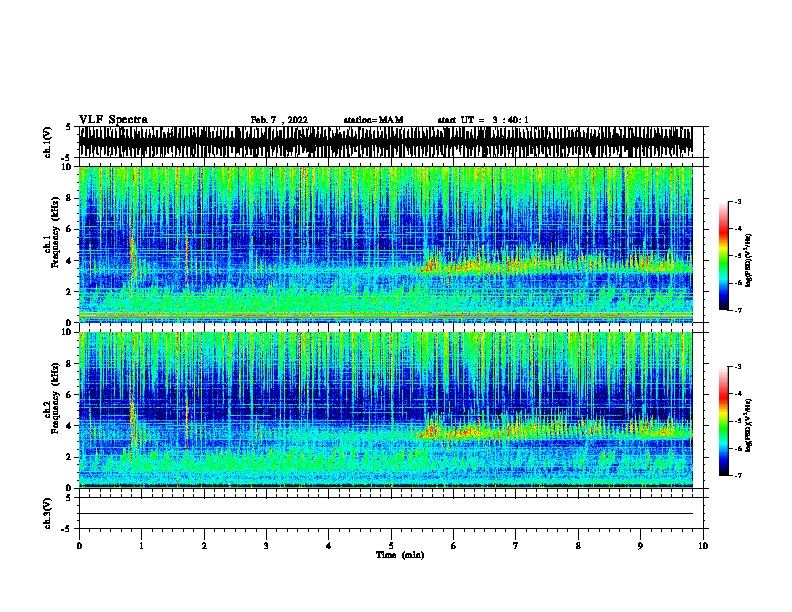
Task: Click the "VLF Spectra" plot title
Action: 113,120
